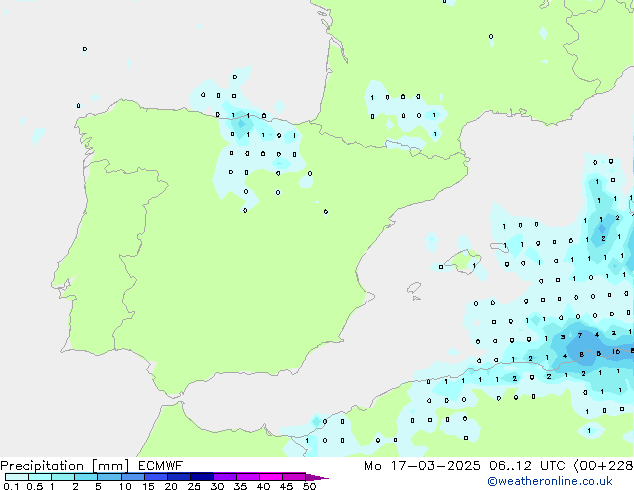The height and width of the screenshot is (490, 634).
Task: Click the 'Precipitation [mm]' title text
Action: click(65, 466)
